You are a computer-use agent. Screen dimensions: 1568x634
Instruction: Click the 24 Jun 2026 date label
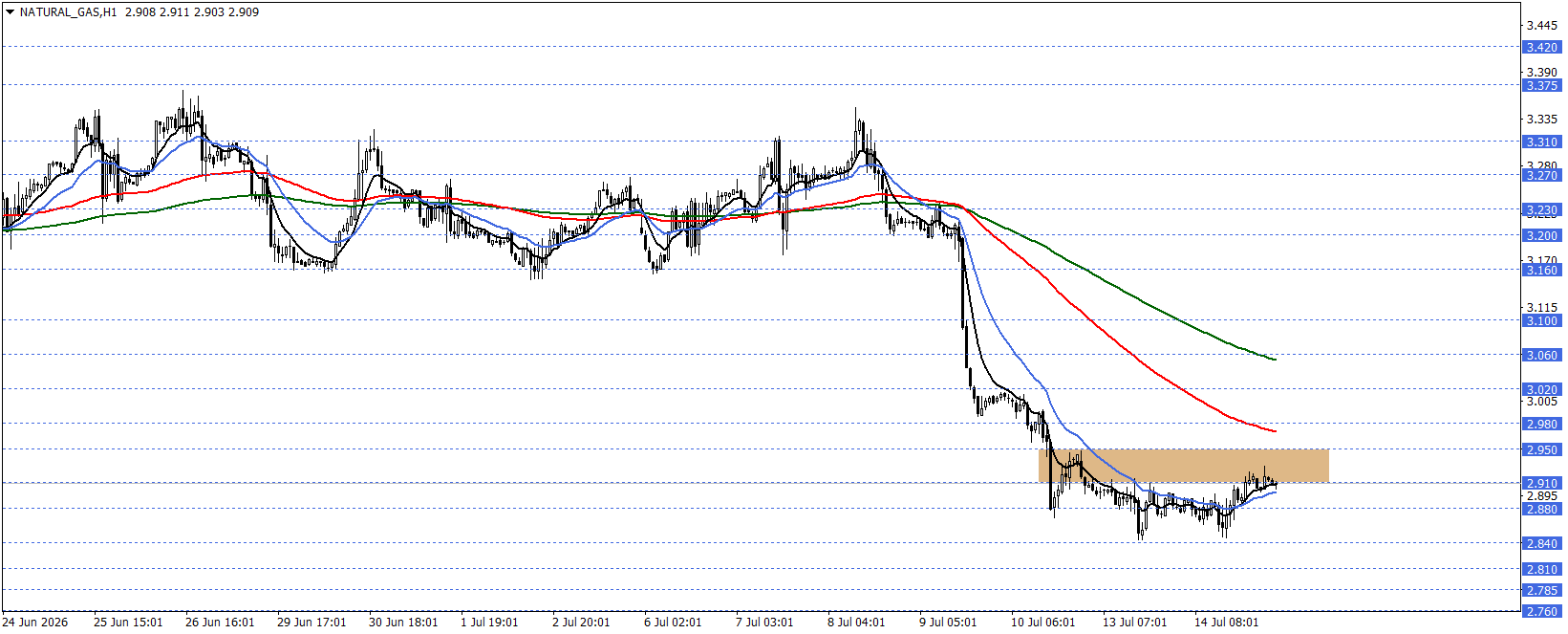point(35,622)
